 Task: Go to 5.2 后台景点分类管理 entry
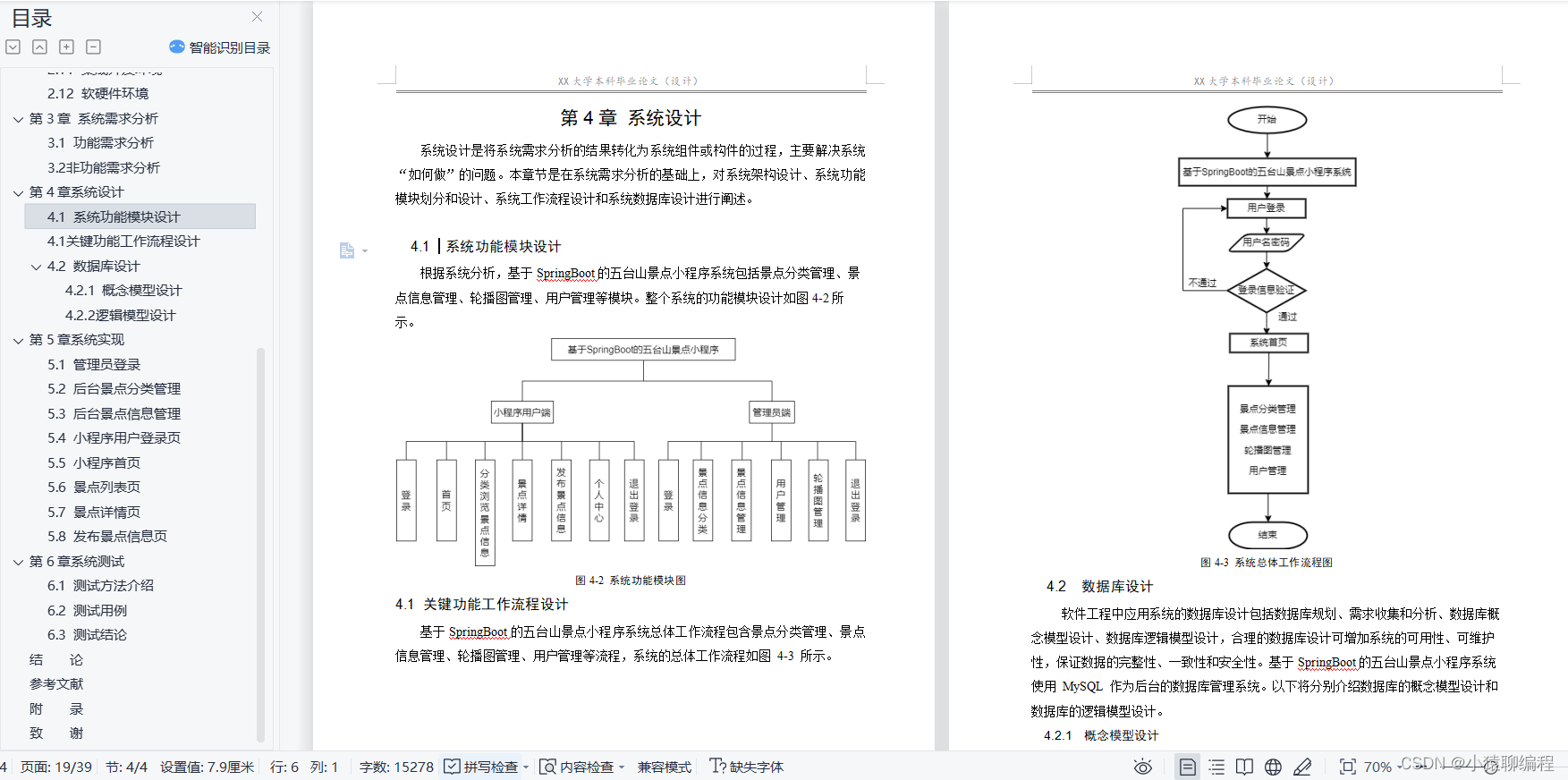pos(114,389)
